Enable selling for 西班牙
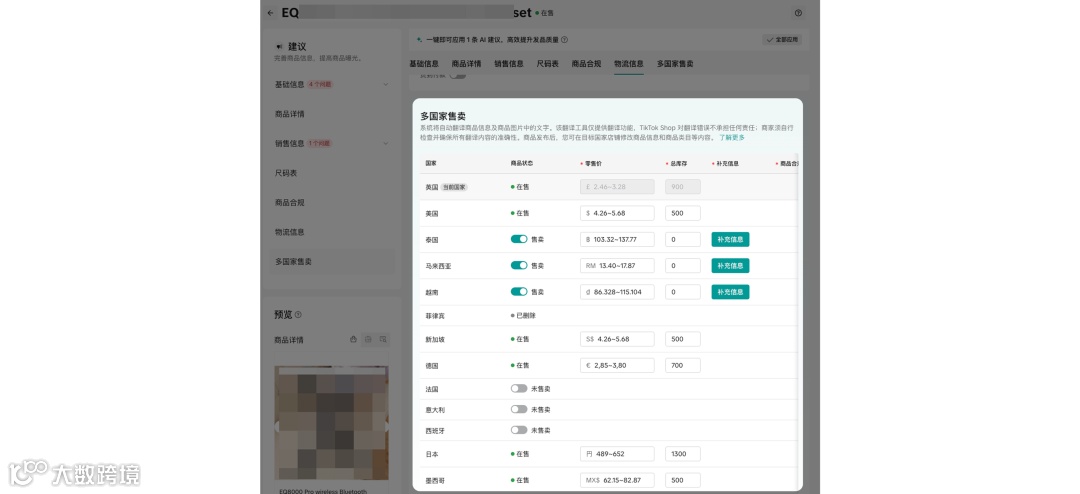Image resolution: width=1080 pixels, height=494 pixels. pos(519,430)
